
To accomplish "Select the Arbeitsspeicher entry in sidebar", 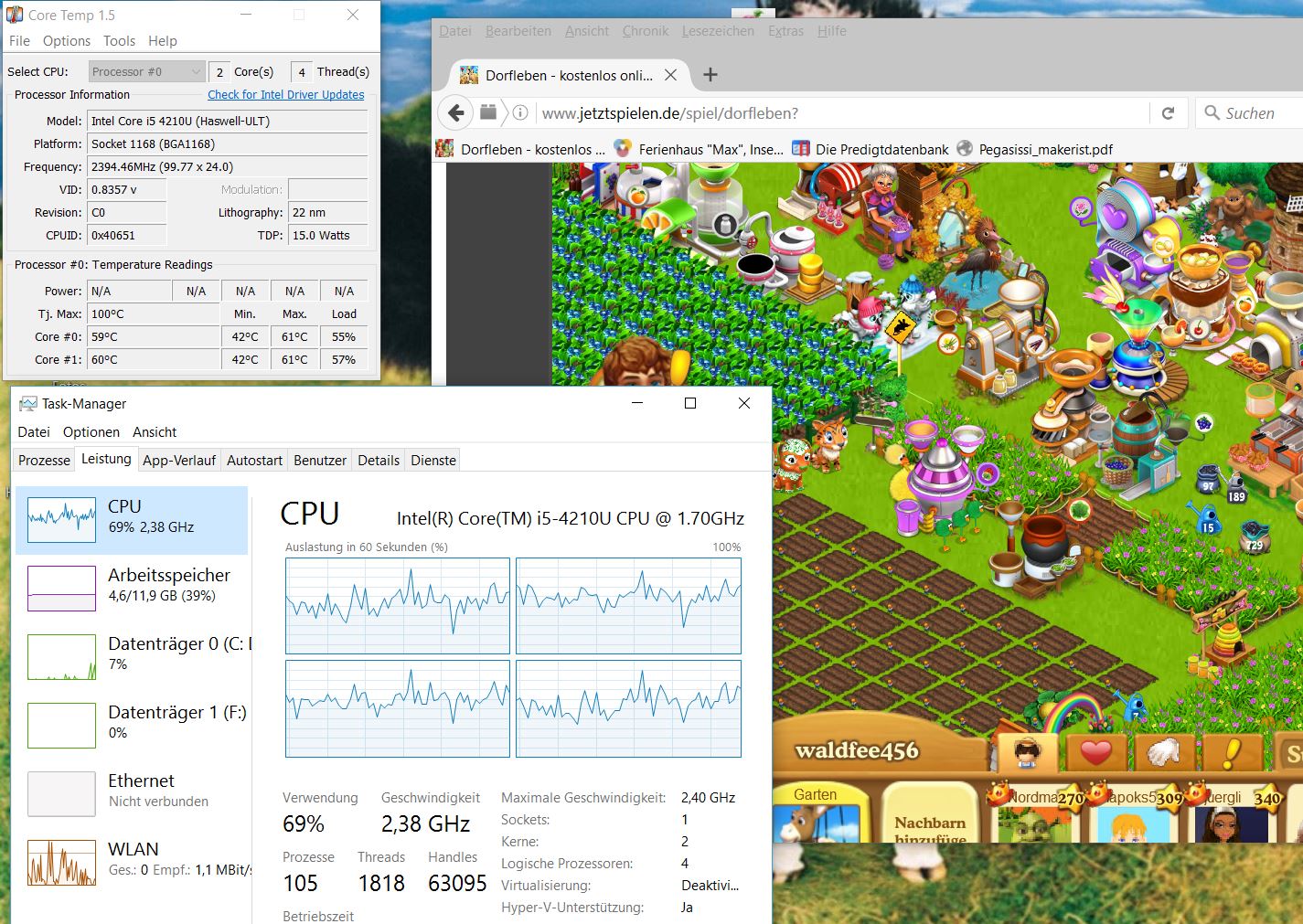I will pos(132,588).
